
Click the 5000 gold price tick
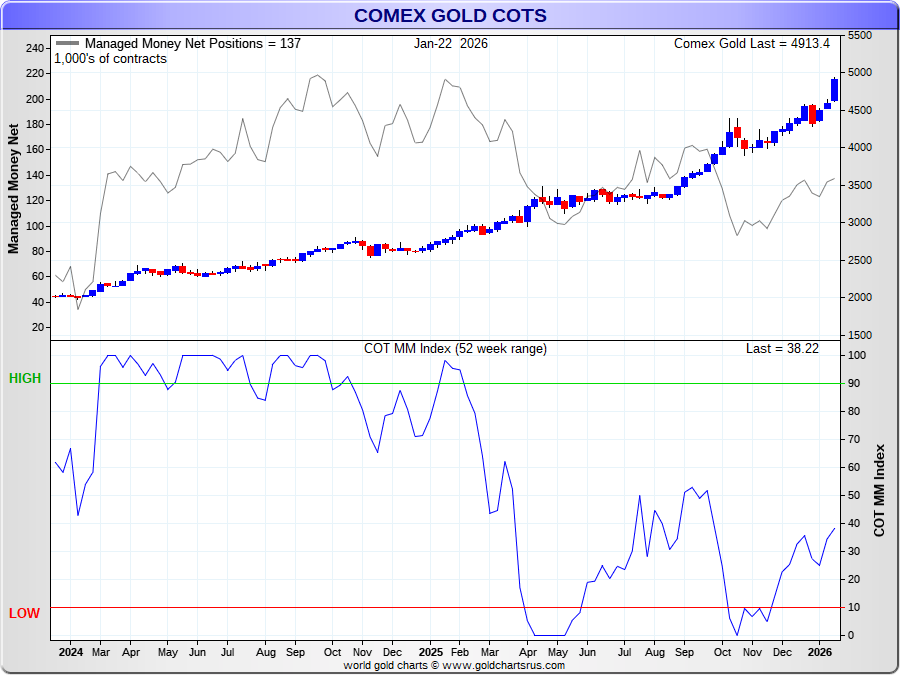(860, 73)
